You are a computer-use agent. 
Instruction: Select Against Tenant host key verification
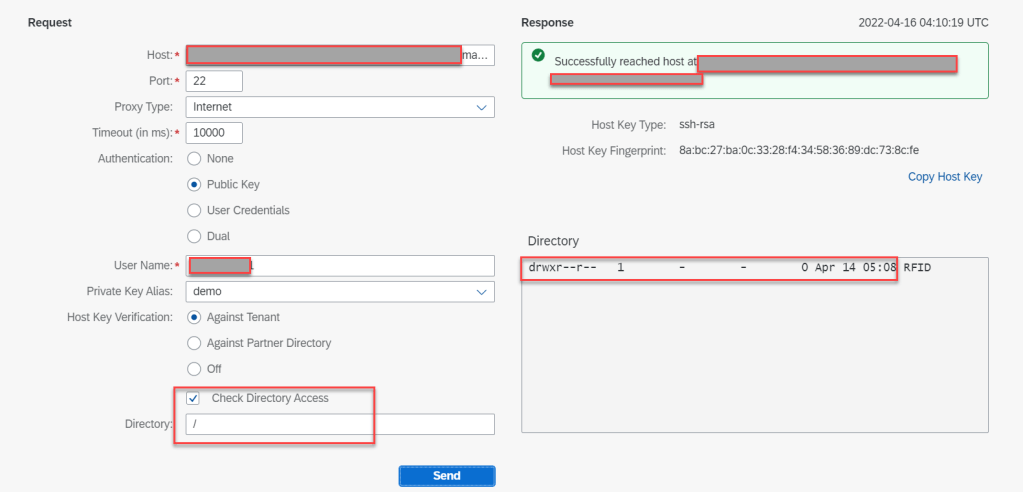click(194, 317)
